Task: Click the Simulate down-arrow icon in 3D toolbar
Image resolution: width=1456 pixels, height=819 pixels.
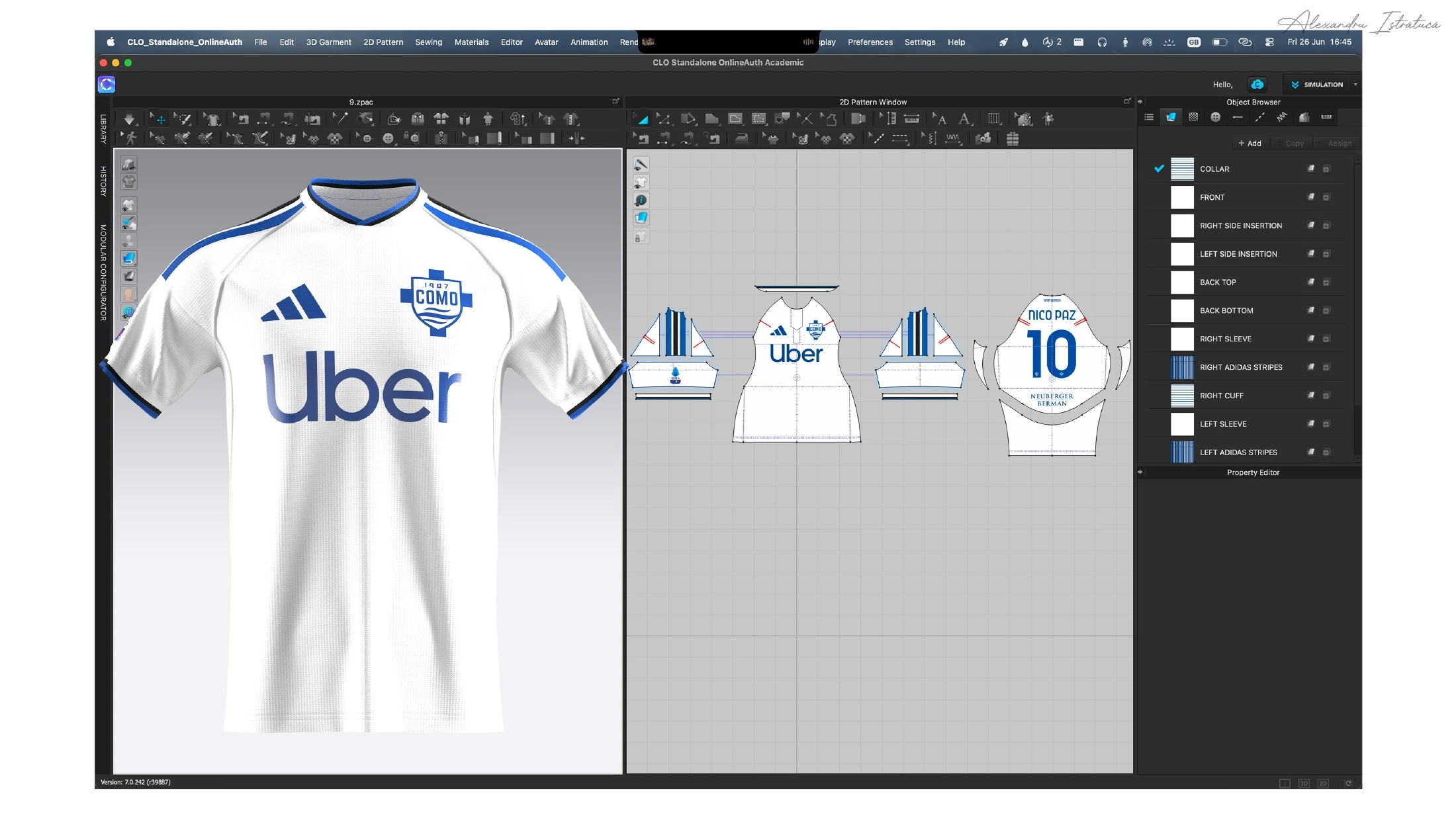Action: pos(129,120)
